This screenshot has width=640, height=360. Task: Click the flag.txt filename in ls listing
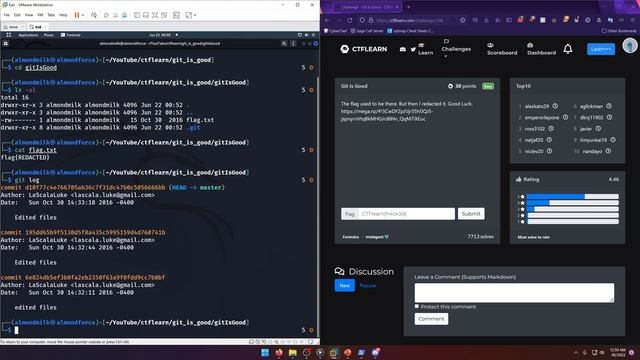click(x=200, y=120)
